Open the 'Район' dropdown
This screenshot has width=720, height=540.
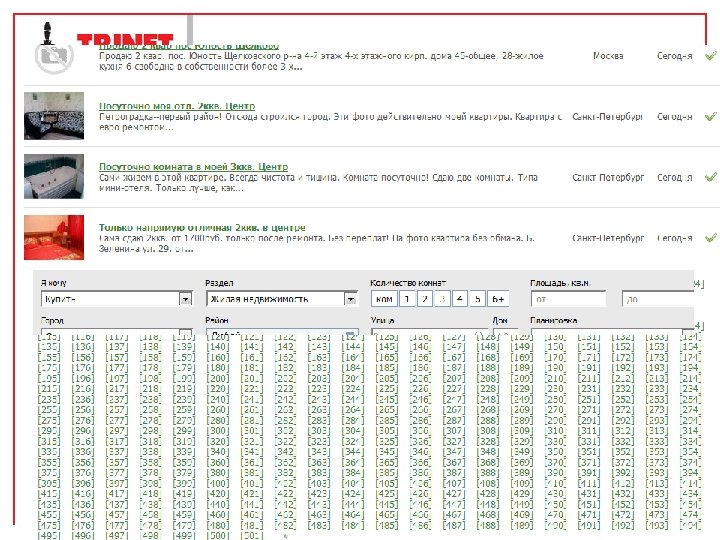(282, 332)
